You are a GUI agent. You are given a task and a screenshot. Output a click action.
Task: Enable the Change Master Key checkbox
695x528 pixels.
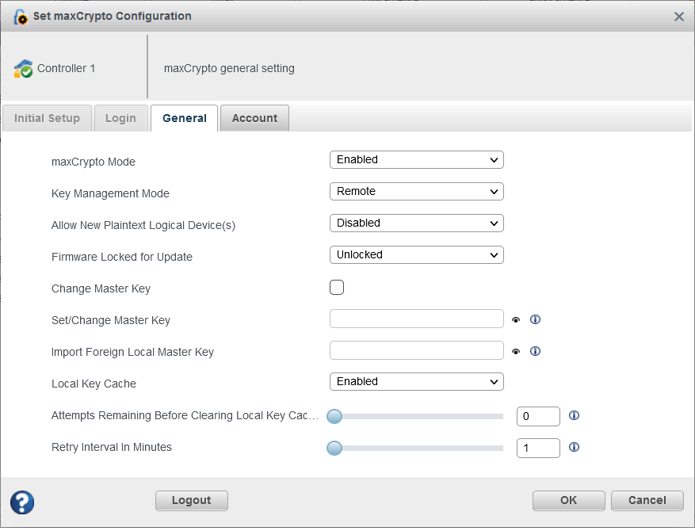(337, 288)
